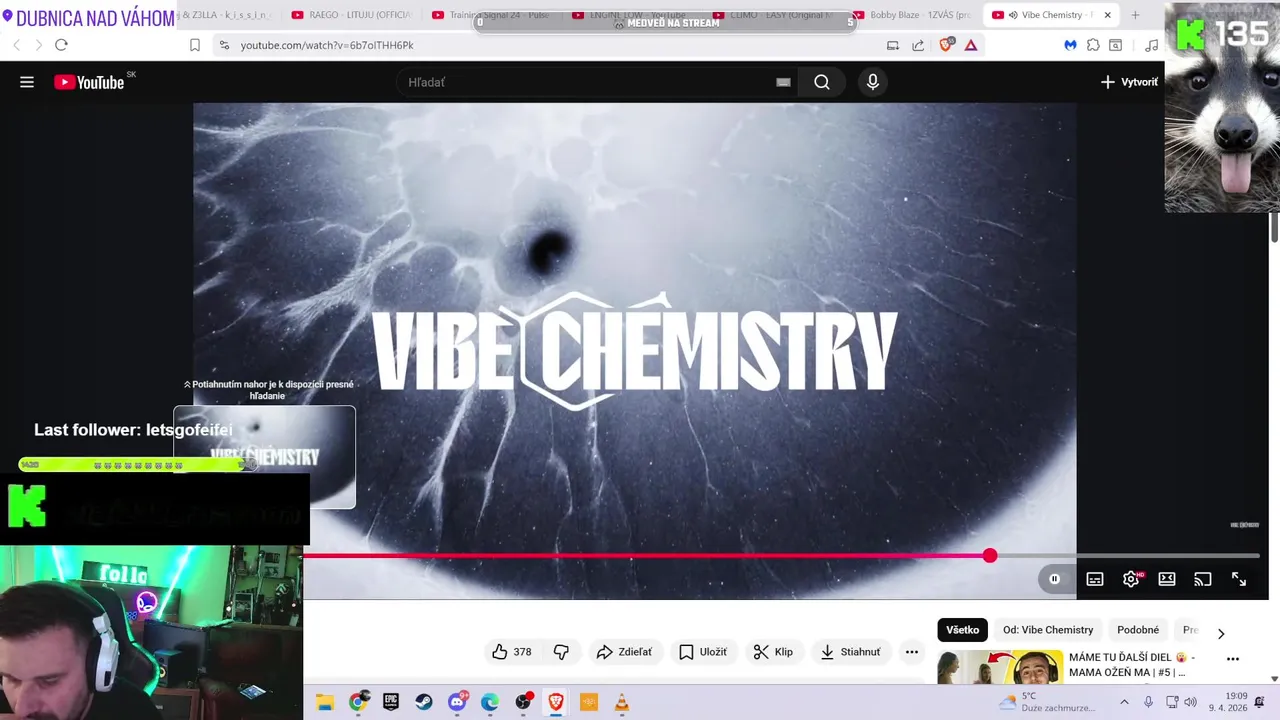Viewport: 1280px width, 720px height.
Task: Like the video with 378 likes
Action: point(511,652)
